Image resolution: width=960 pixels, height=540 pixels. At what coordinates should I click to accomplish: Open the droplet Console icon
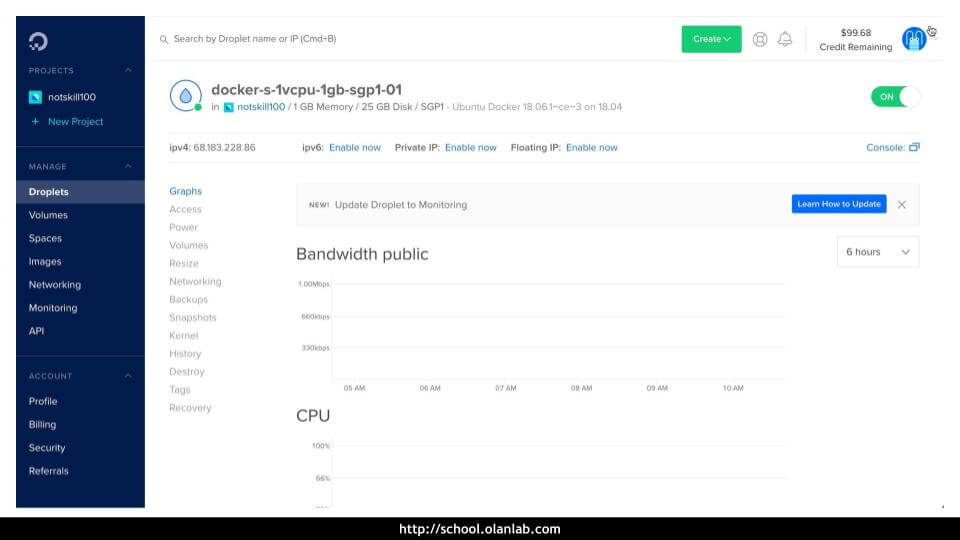pyautogui.click(x=914, y=147)
